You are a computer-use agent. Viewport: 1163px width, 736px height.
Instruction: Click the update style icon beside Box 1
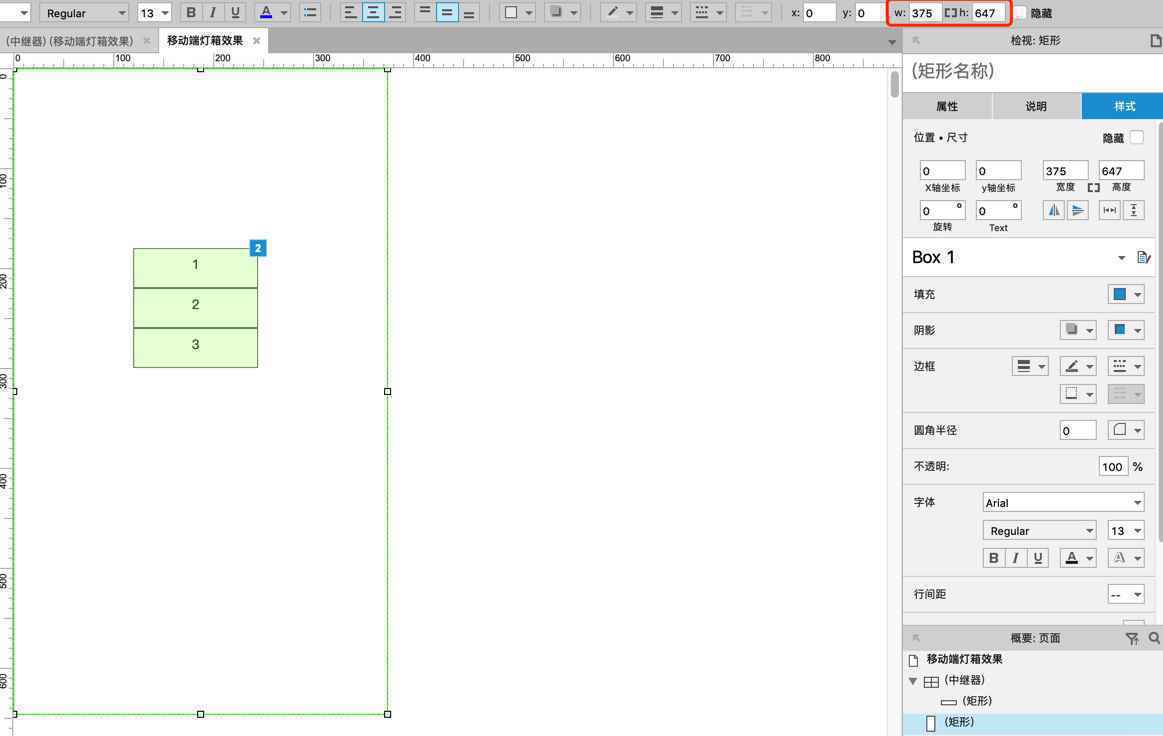pyautogui.click(x=1143, y=257)
